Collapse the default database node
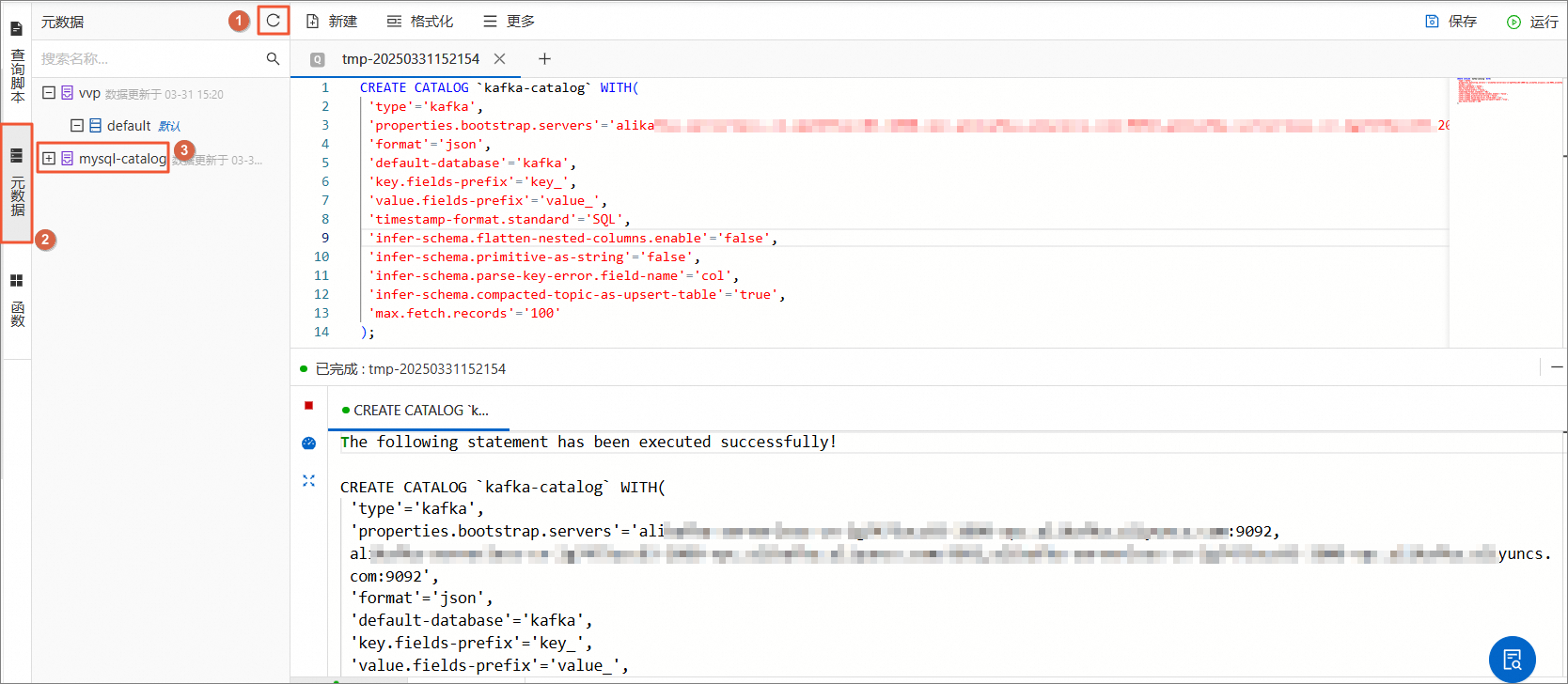Screen dimensions: 1568x684 tap(77, 126)
